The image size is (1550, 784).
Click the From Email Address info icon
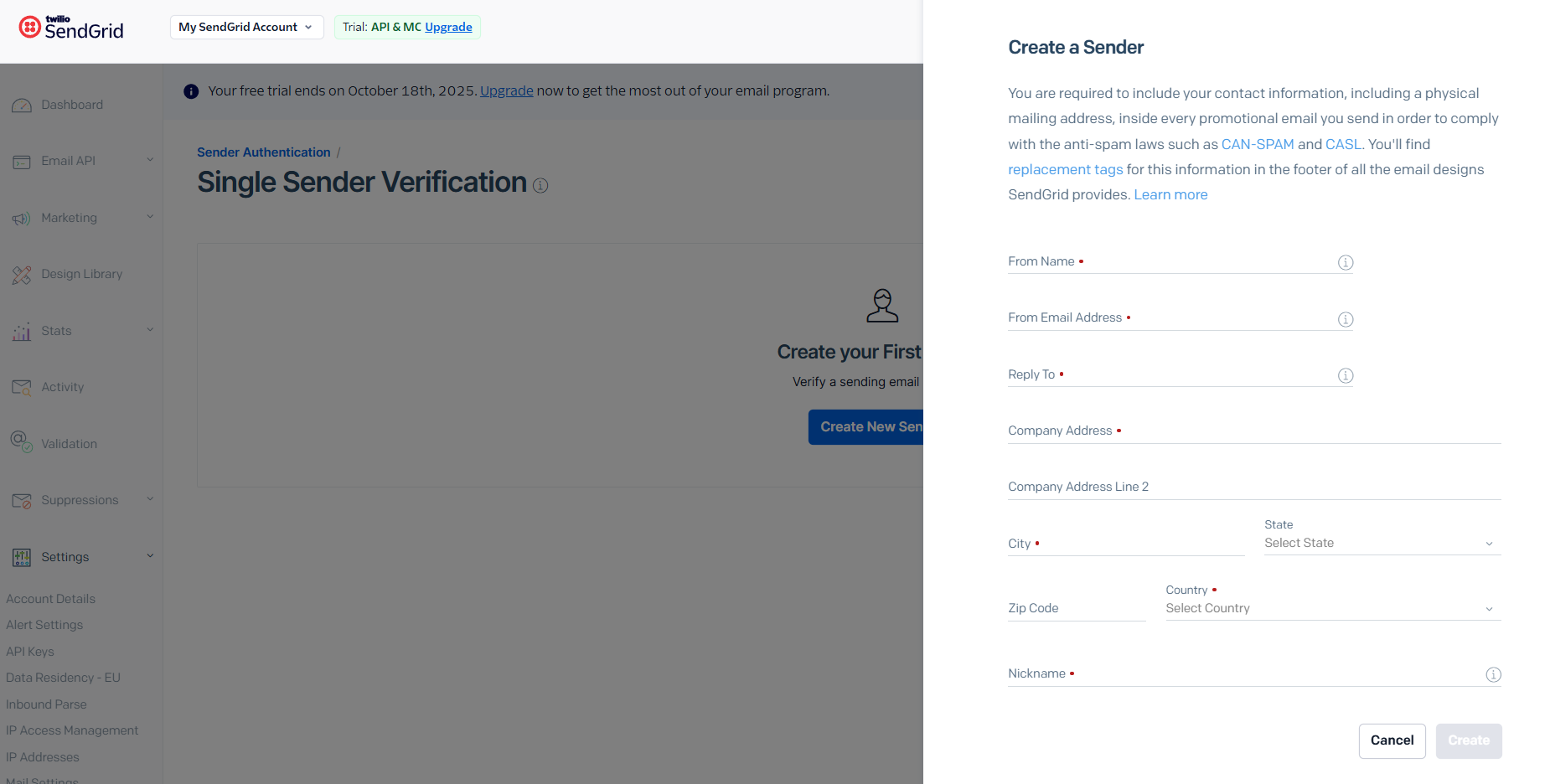point(1346,319)
